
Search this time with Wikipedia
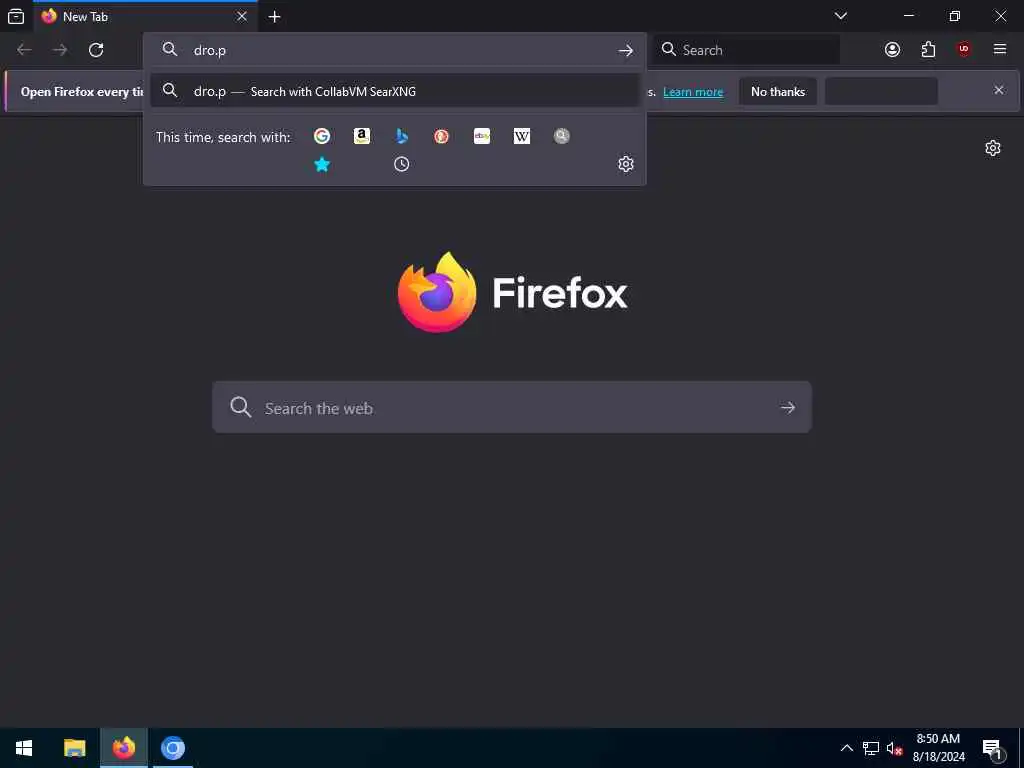522,136
